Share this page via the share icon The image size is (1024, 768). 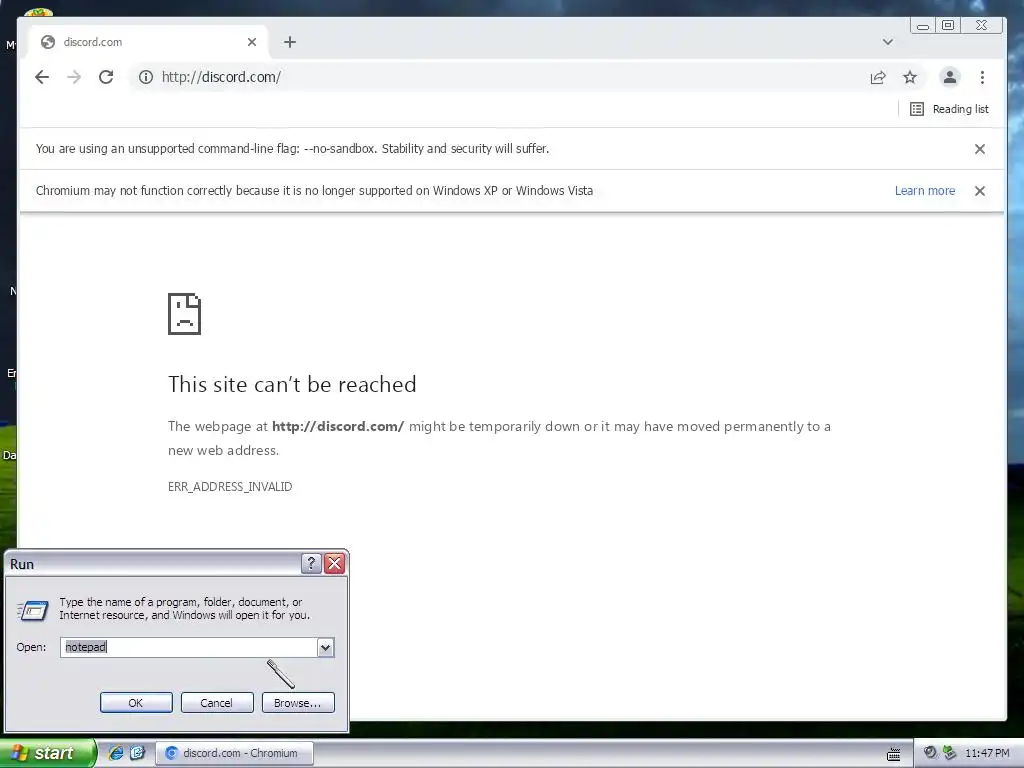coord(878,77)
